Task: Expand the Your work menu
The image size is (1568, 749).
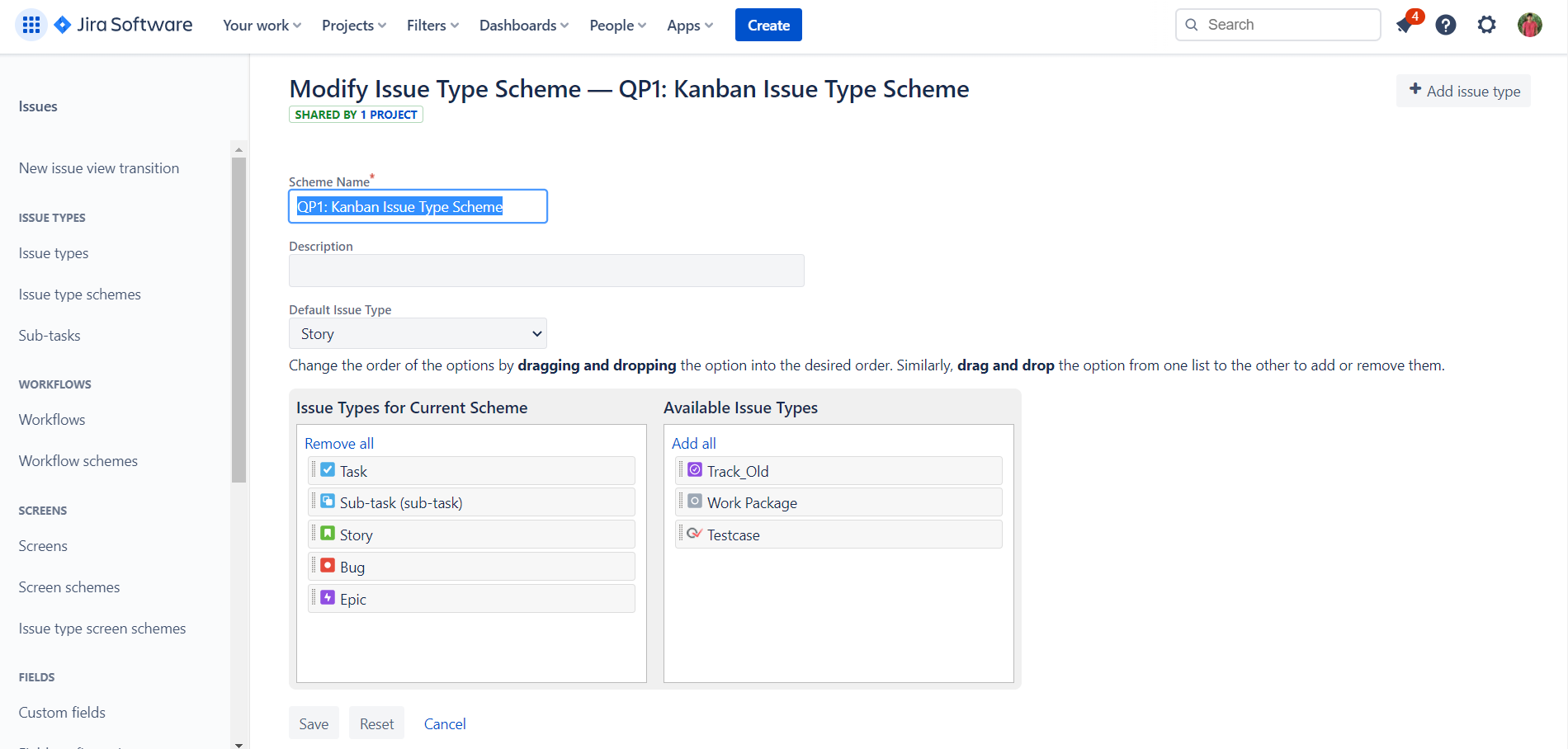Action: point(262,26)
